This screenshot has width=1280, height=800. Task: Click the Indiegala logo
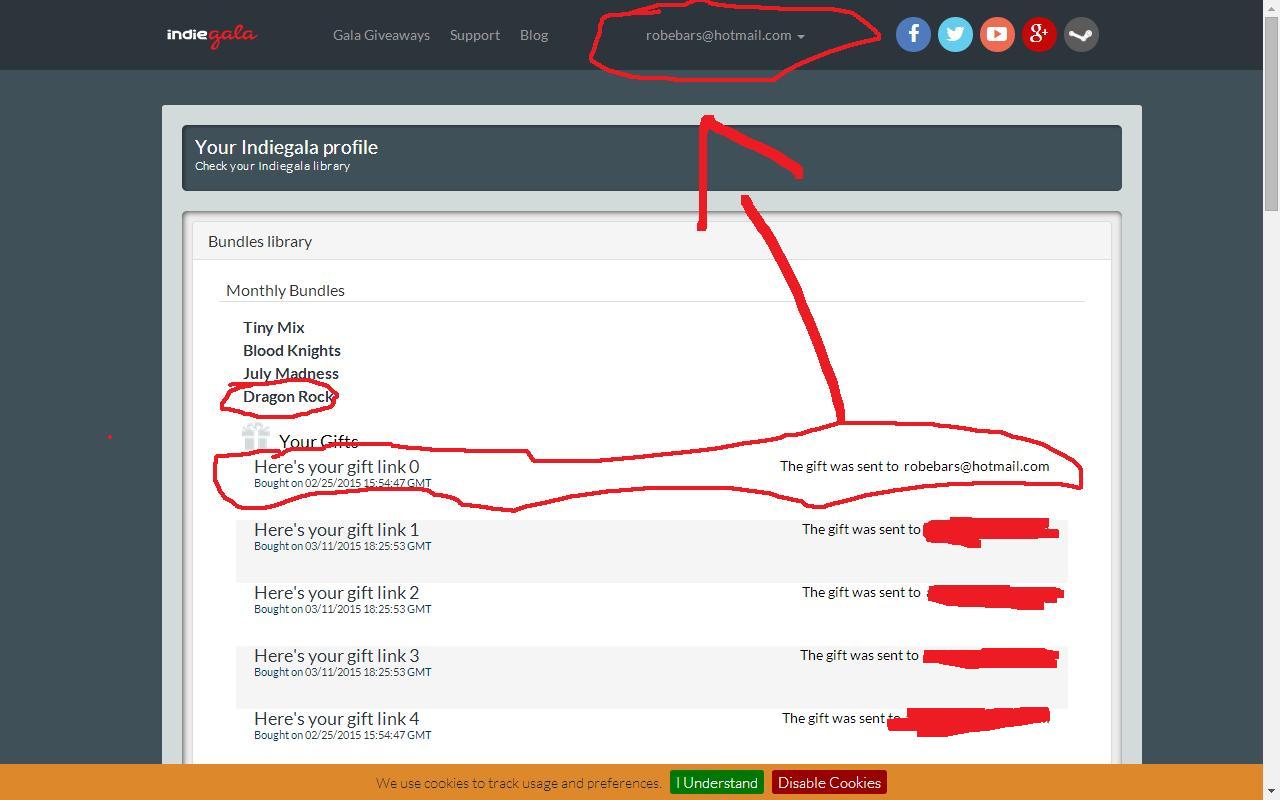212,35
